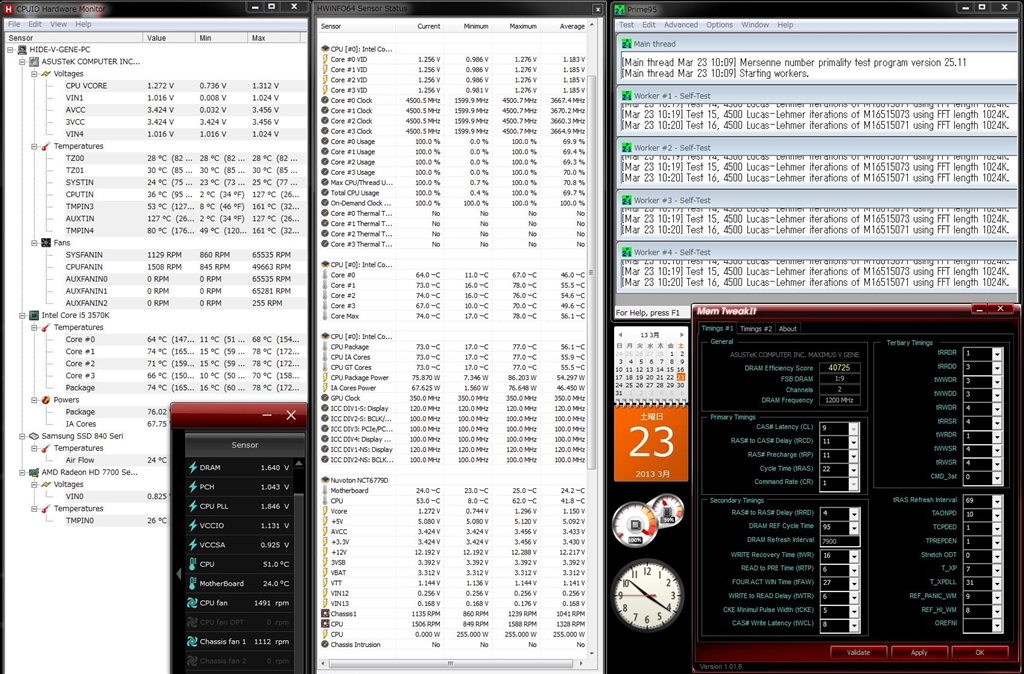Collapse the Fans node in Hardware Monitor
This screenshot has height=674, width=1024.
[x=35, y=242]
